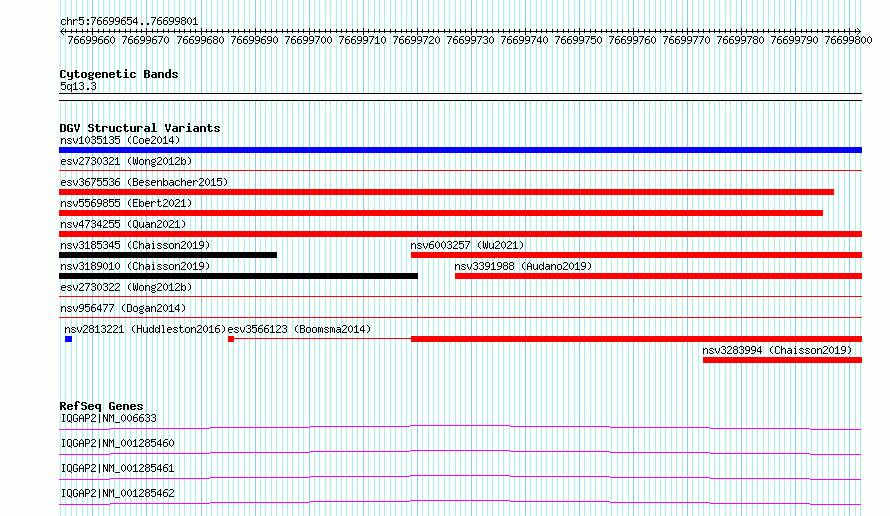Click ruler position 76699690
The height and width of the screenshot is (516, 890).
[254, 40]
